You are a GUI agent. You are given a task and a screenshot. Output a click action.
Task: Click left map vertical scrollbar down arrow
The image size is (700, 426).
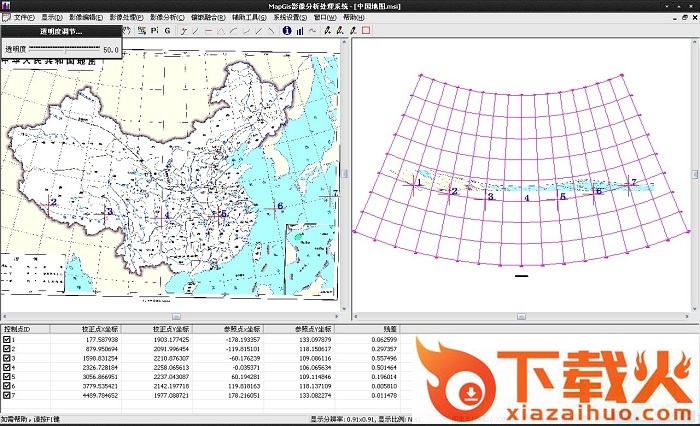pyautogui.click(x=344, y=309)
